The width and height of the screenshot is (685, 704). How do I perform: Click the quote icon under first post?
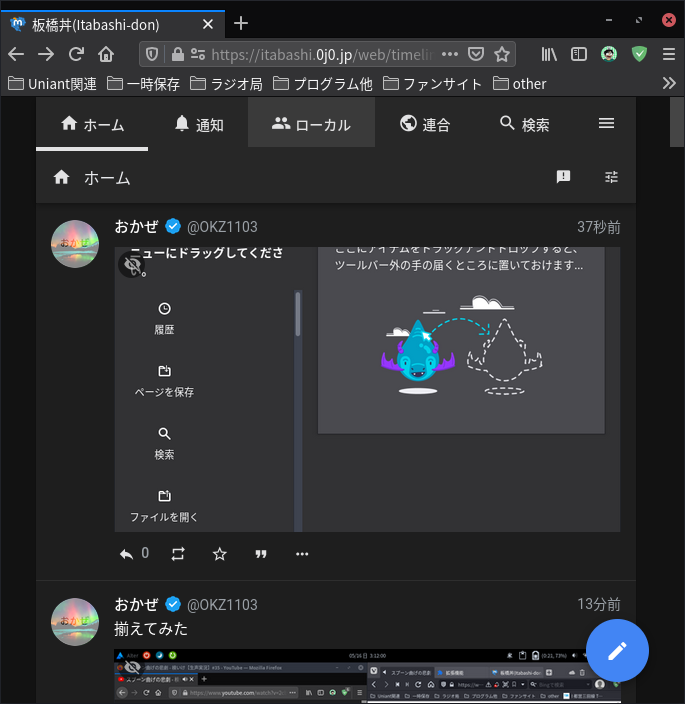pyautogui.click(x=261, y=553)
